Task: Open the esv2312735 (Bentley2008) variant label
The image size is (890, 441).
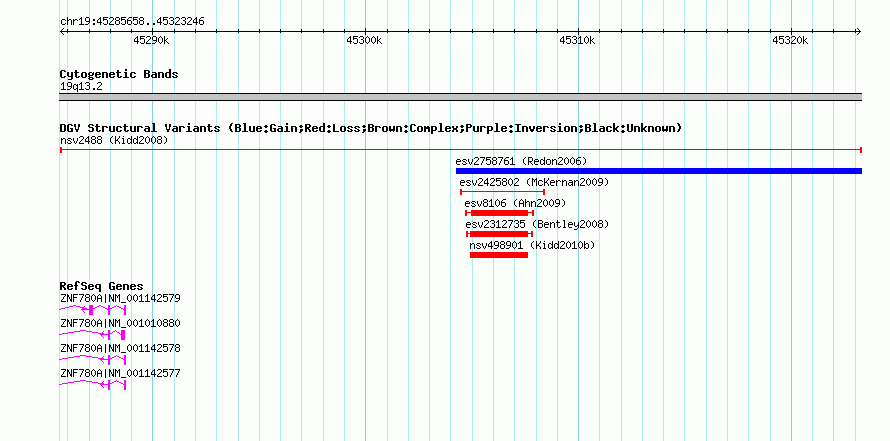Action: pos(537,225)
